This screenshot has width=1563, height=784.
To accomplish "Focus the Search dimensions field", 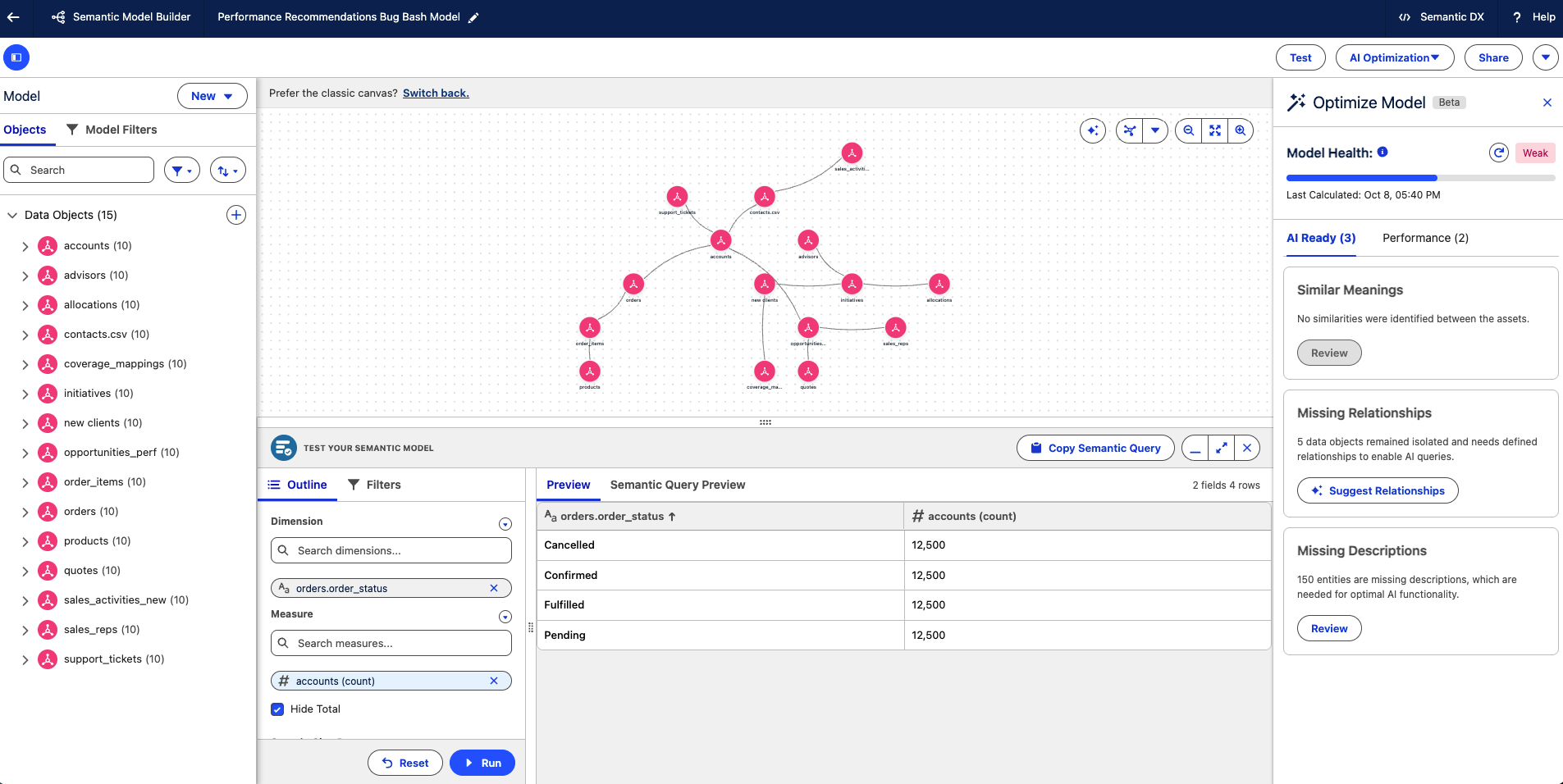I will click(x=391, y=550).
